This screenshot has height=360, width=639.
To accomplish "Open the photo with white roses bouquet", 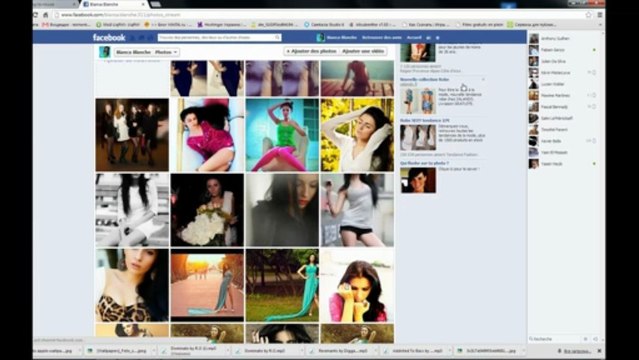I will 207,210.
